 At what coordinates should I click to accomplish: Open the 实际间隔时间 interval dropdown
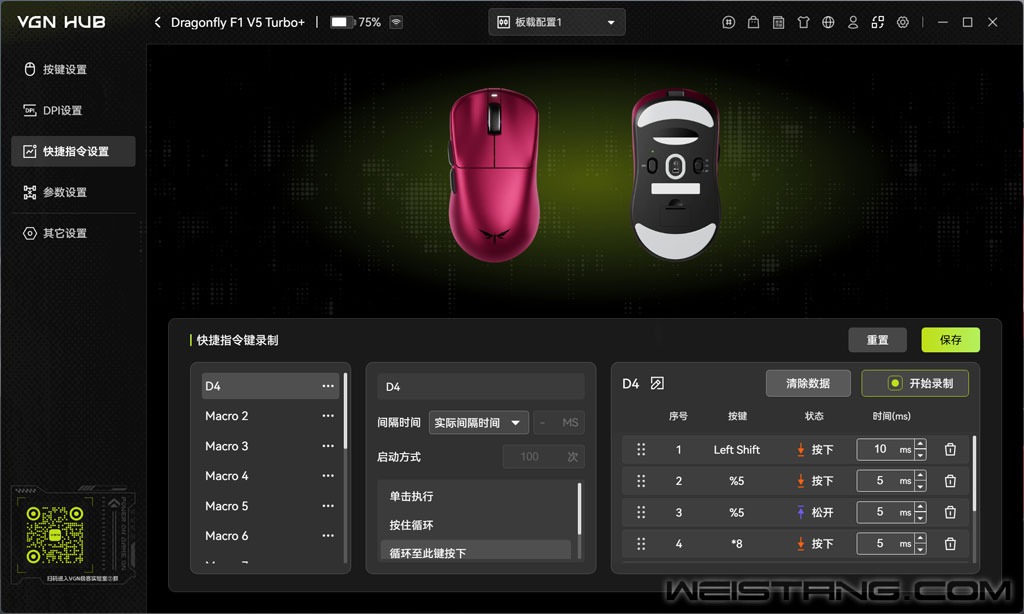(478, 423)
